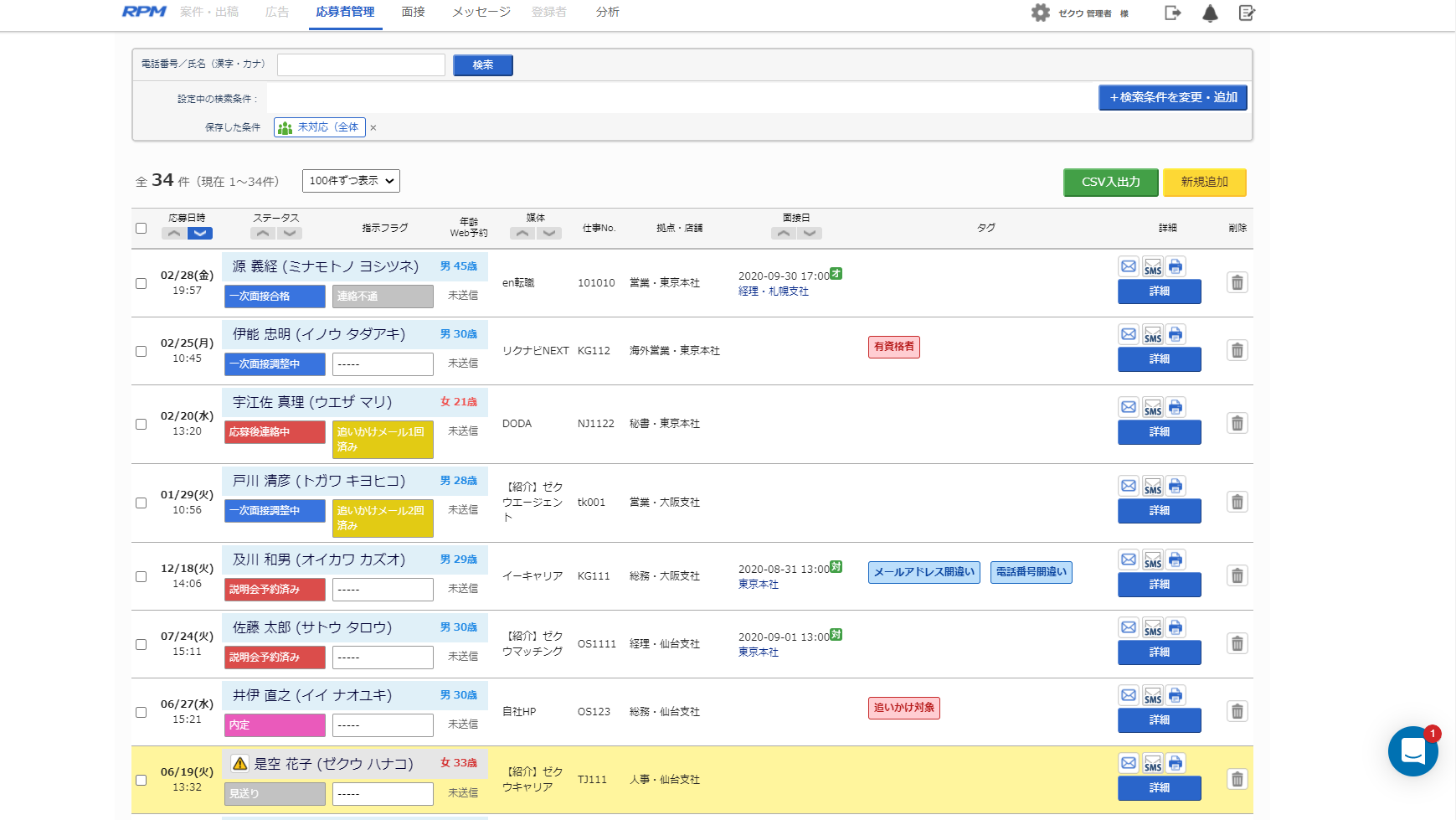Click the email icon for 源 義経

(1129, 266)
